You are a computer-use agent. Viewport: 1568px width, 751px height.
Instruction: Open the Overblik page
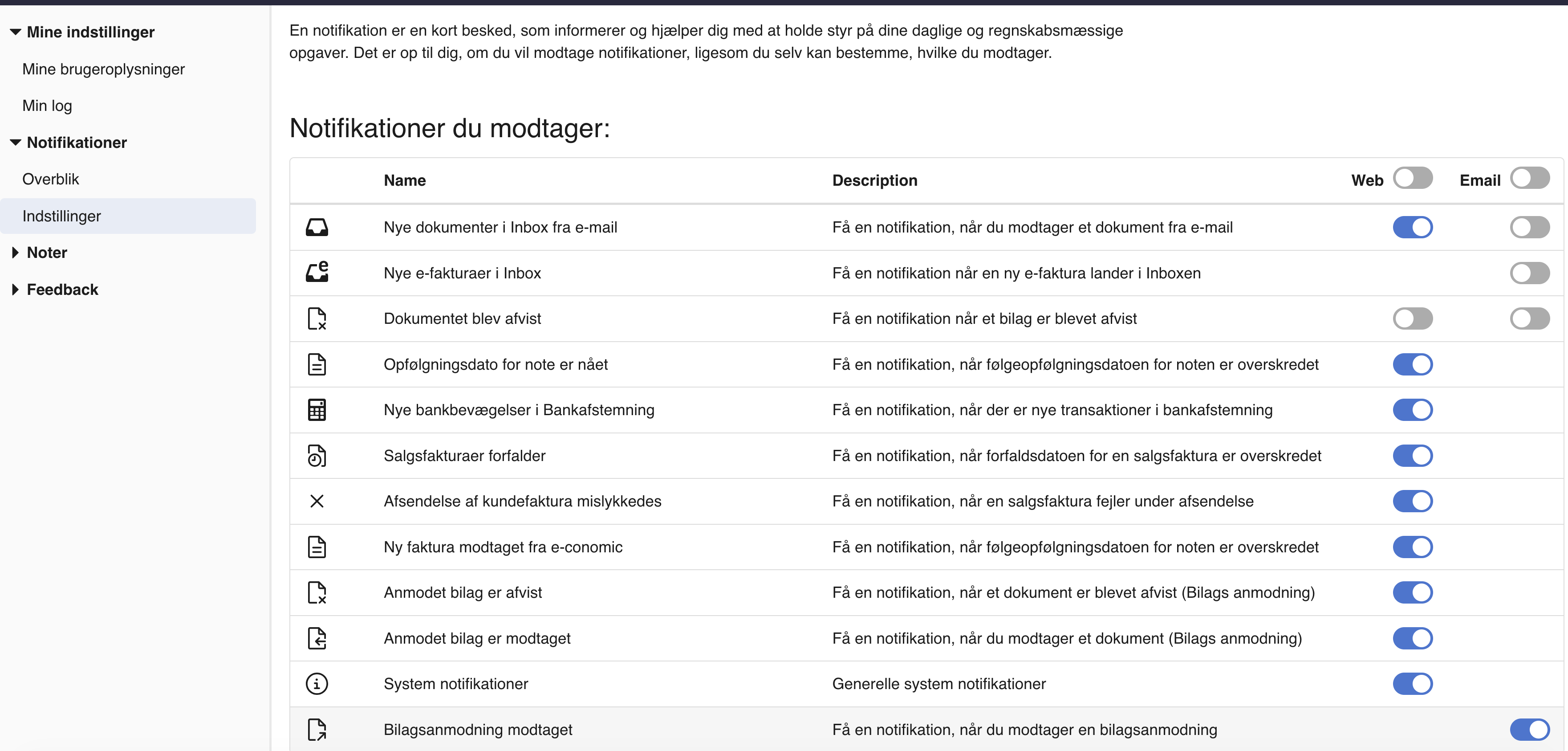(x=51, y=179)
